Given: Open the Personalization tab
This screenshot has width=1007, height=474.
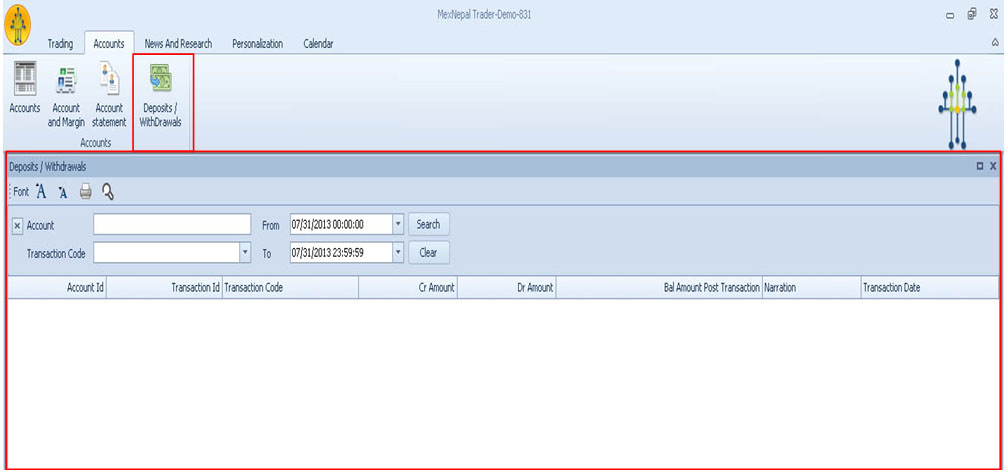Looking at the screenshot, I should pyautogui.click(x=257, y=44).
